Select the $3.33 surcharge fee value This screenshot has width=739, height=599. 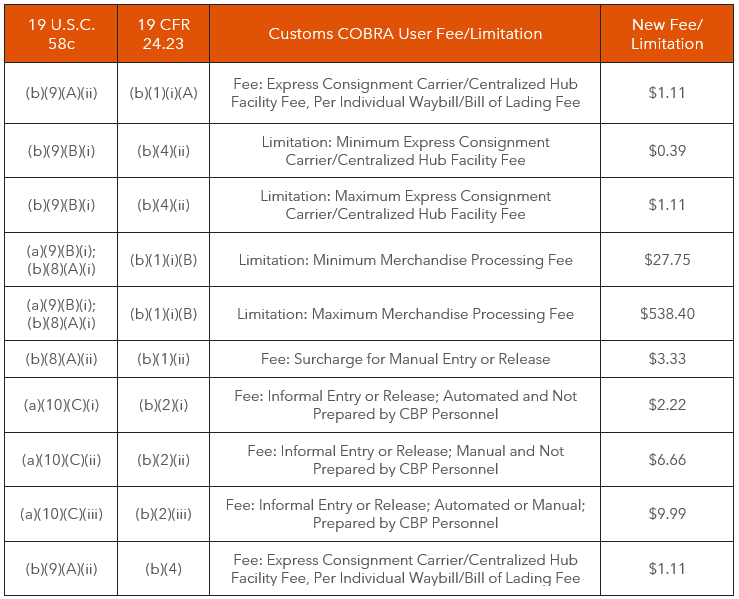pos(667,359)
